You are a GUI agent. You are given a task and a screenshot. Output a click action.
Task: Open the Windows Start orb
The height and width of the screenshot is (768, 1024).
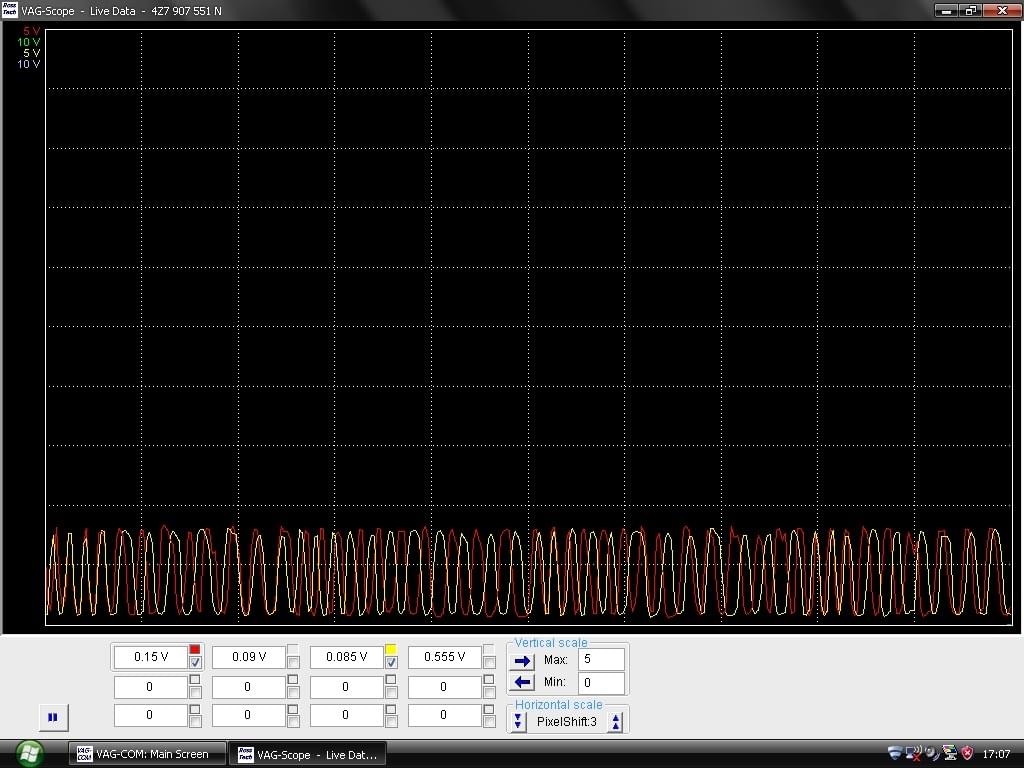29,752
